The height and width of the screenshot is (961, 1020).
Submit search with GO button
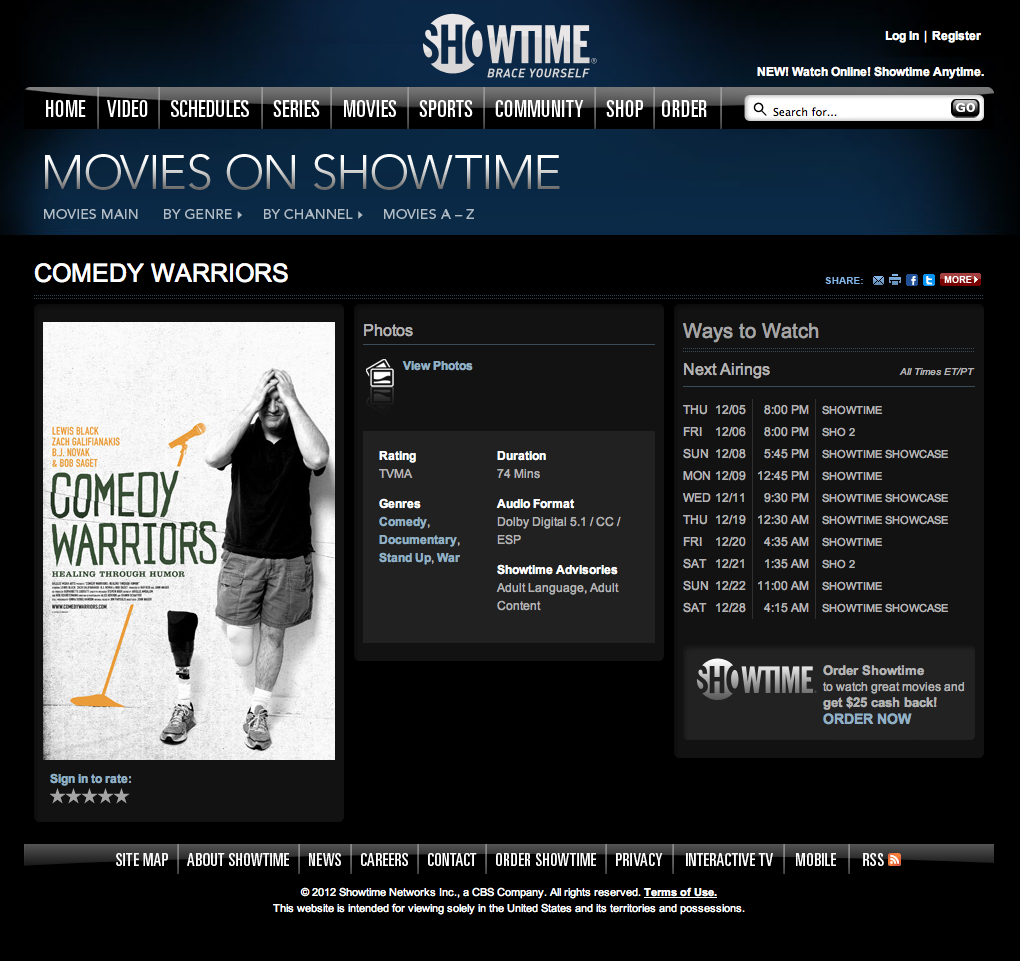pos(965,108)
